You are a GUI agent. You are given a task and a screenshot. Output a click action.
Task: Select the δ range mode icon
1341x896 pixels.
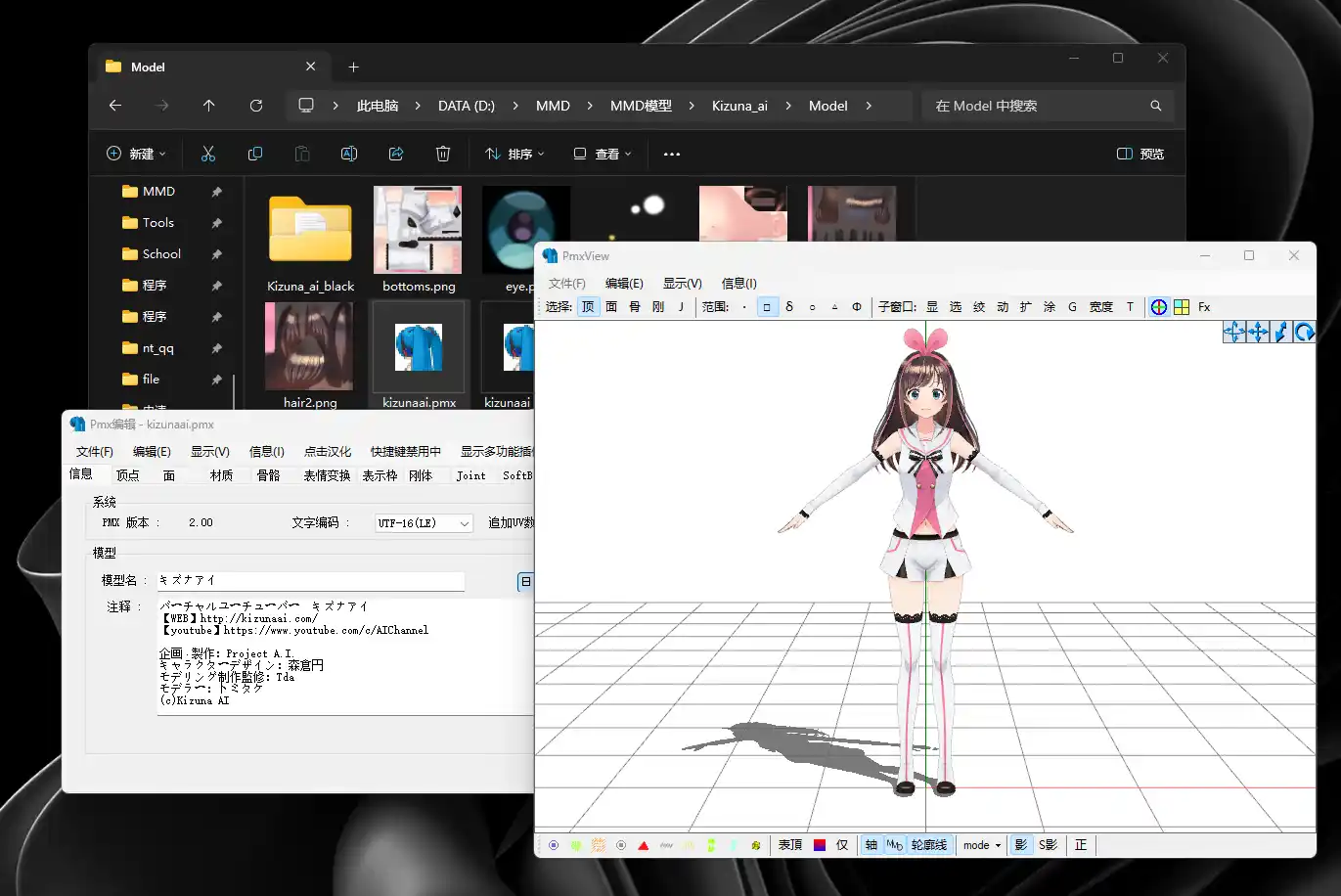tap(789, 307)
